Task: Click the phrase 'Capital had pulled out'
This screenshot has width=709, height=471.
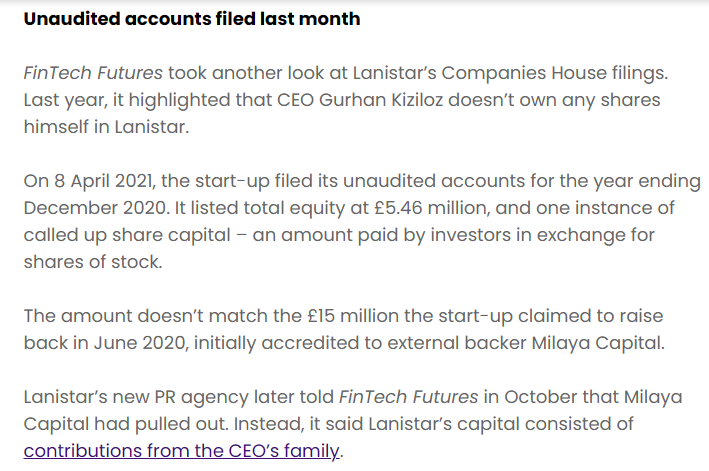Action: click(125, 424)
